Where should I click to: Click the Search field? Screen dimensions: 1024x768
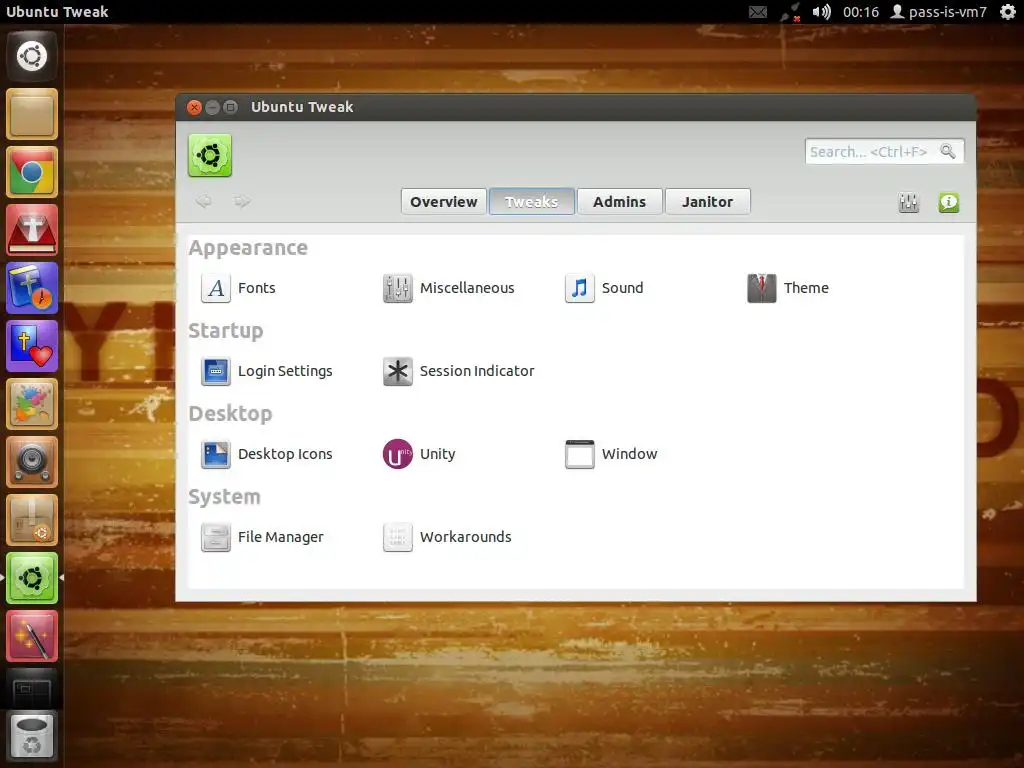[884, 152]
